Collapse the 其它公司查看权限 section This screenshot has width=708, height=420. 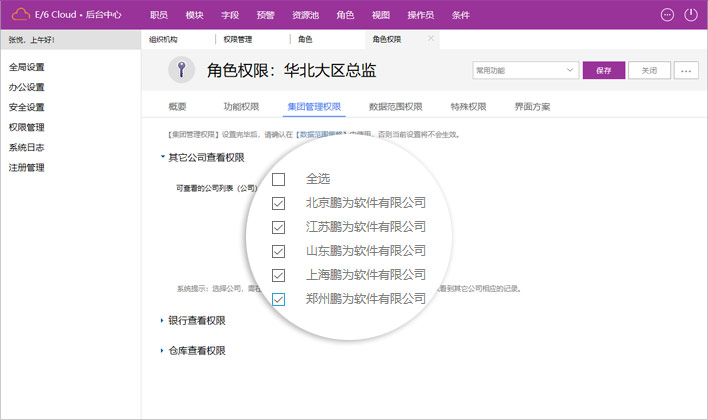[x=162, y=157]
